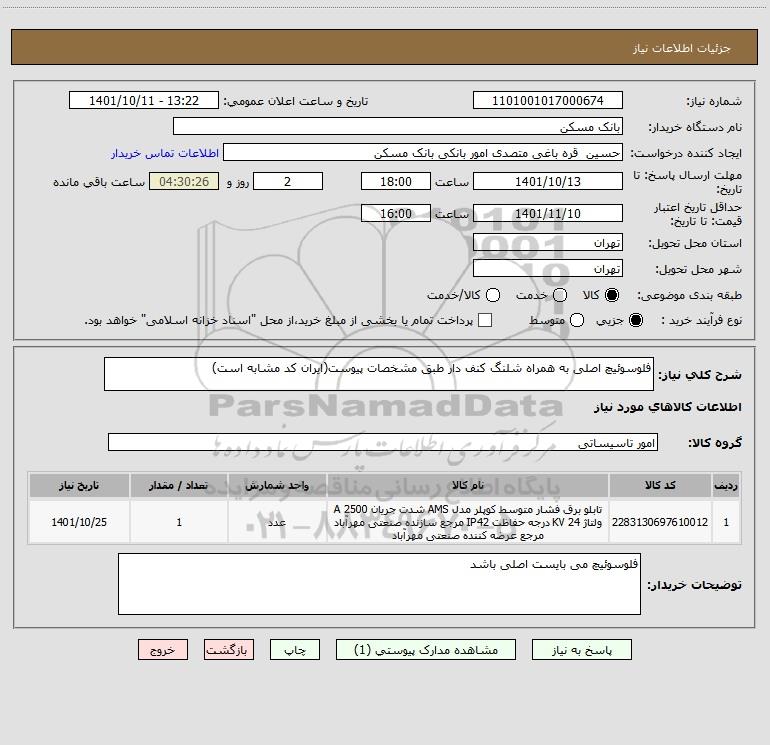The width and height of the screenshot is (770, 745).
Task: Click the تعداد / مقدار column header
Action: tap(179, 485)
